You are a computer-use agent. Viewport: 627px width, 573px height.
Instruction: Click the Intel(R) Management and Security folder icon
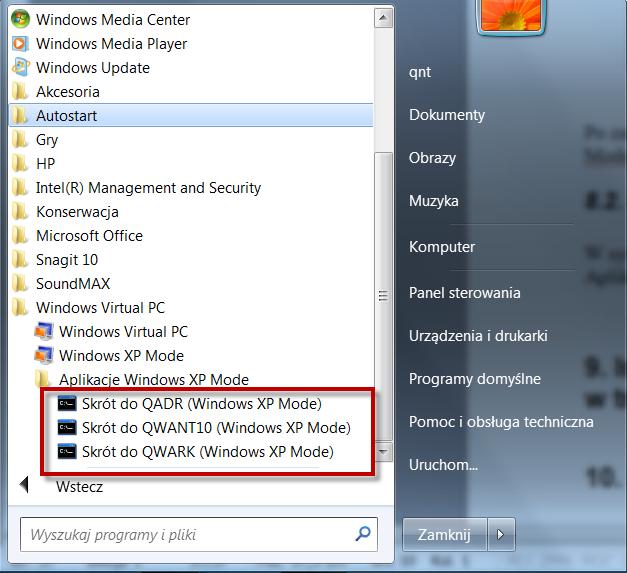click(20, 188)
